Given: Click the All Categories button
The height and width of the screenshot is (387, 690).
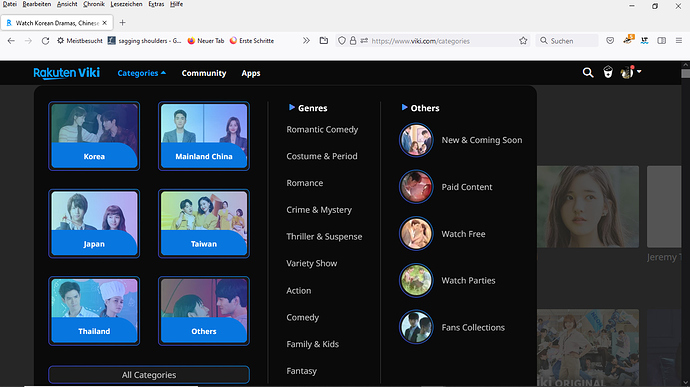Looking at the screenshot, I should (x=149, y=375).
